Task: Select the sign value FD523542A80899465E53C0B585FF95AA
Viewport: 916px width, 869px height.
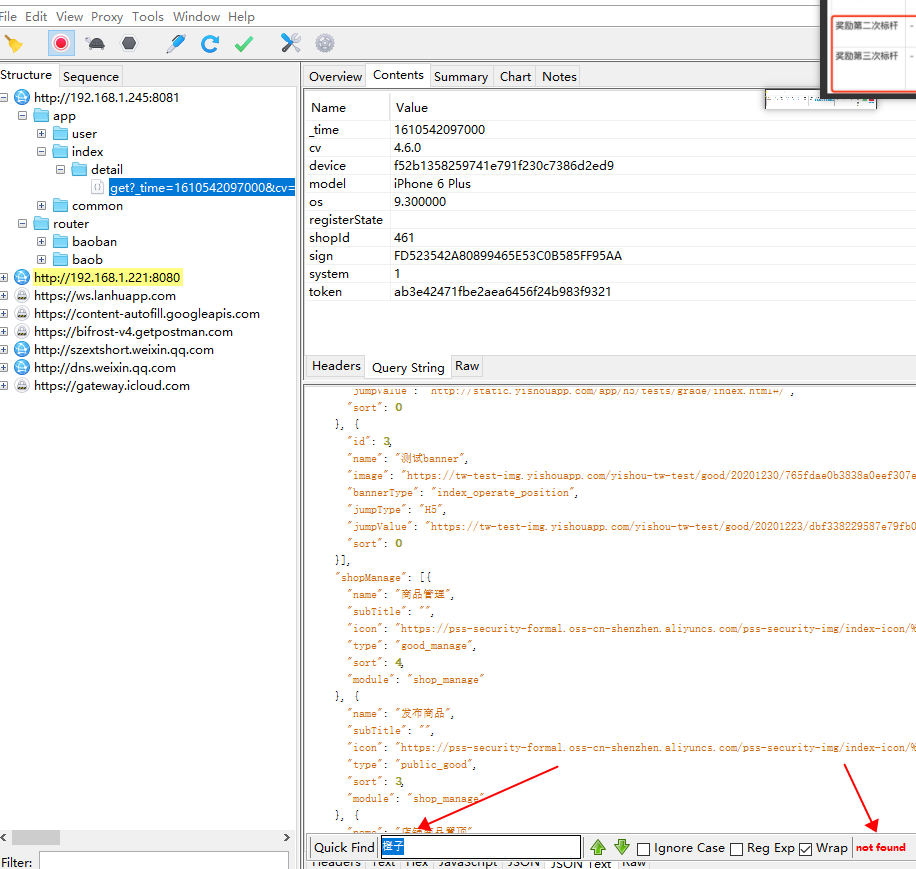Action: pos(508,256)
